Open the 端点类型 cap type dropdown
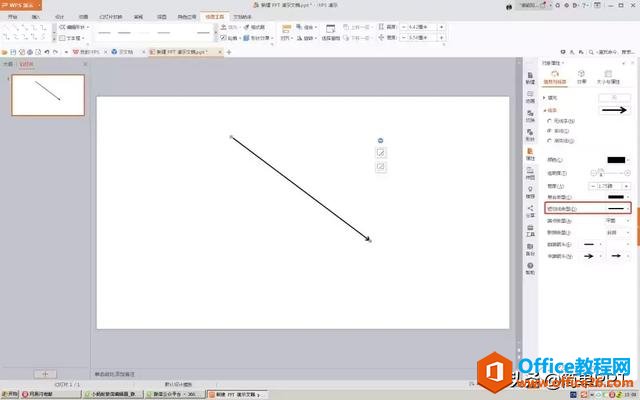This screenshot has height=400, width=640. tap(616, 220)
